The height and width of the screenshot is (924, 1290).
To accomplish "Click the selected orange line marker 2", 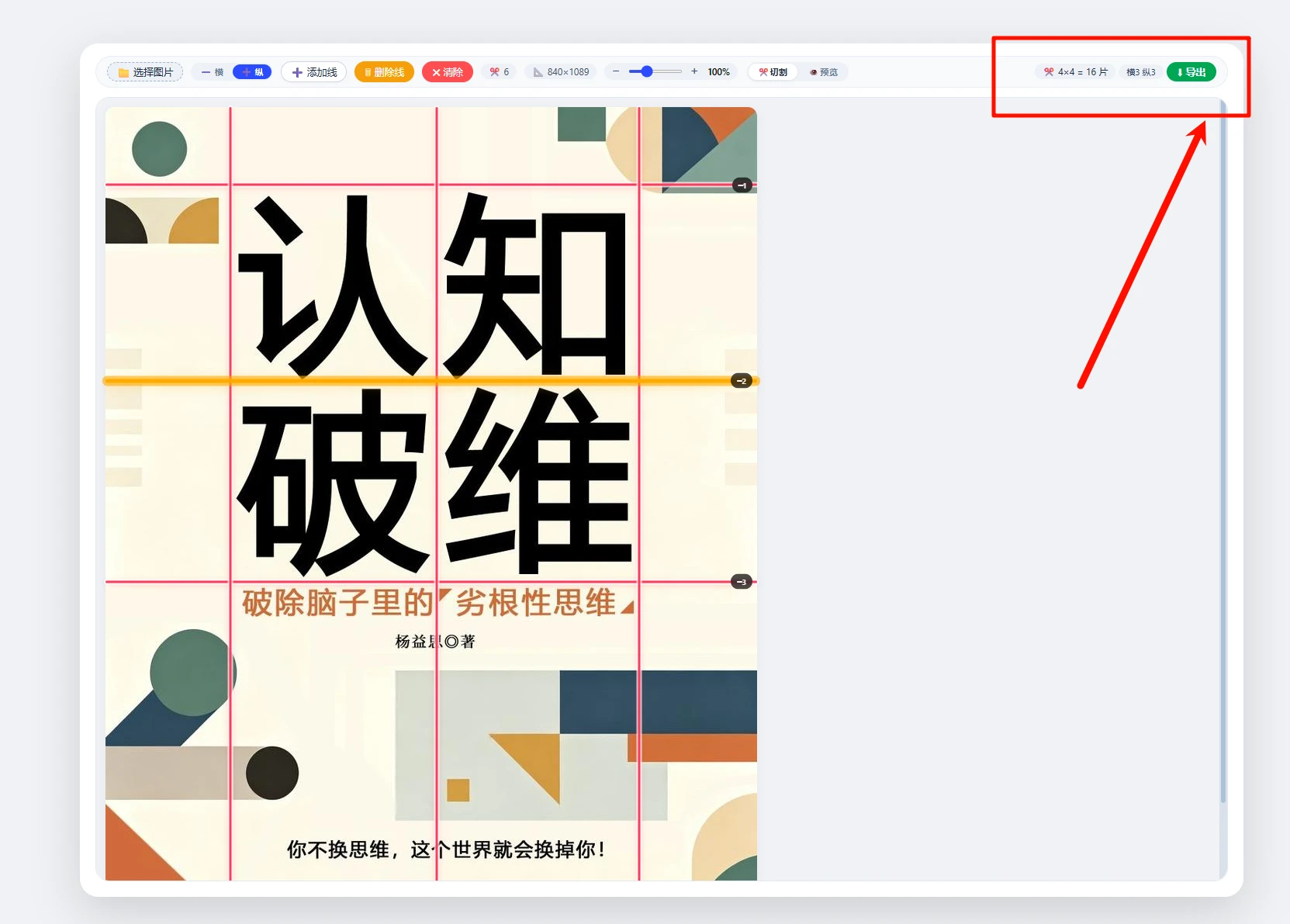I will coord(742,381).
